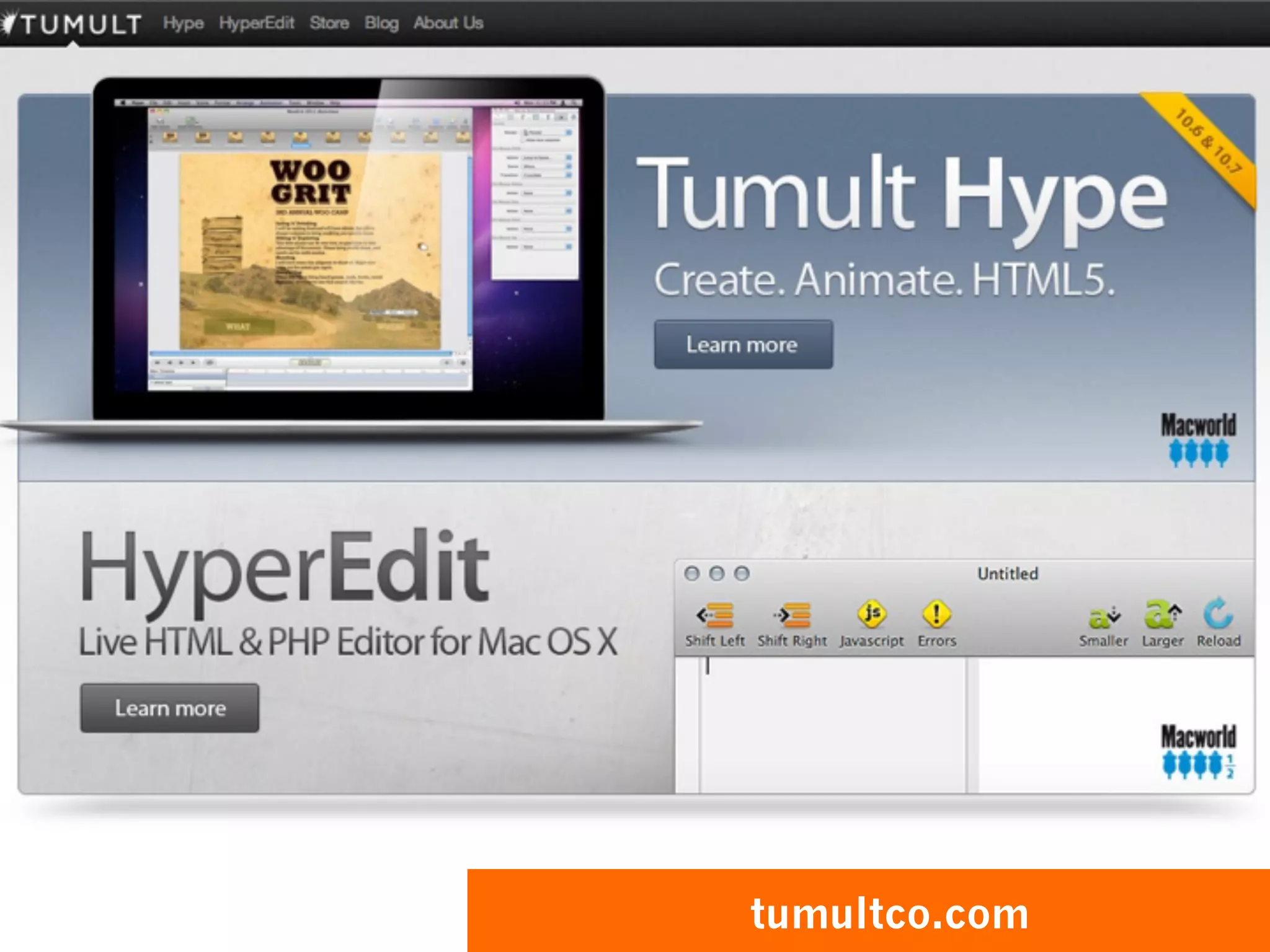Open the About Us page
This screenshot has width=1270, height=952.
click(x=448, y=24)
